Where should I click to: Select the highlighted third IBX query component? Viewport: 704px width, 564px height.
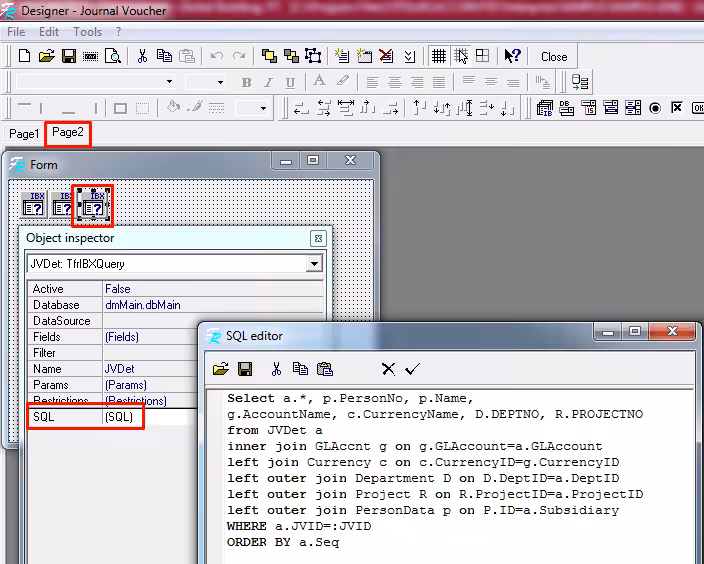(x=93, y=204)
